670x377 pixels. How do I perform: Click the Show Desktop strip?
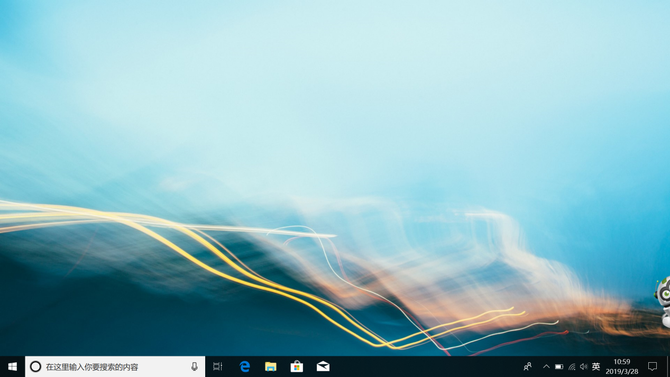click(x=668, y=367)
